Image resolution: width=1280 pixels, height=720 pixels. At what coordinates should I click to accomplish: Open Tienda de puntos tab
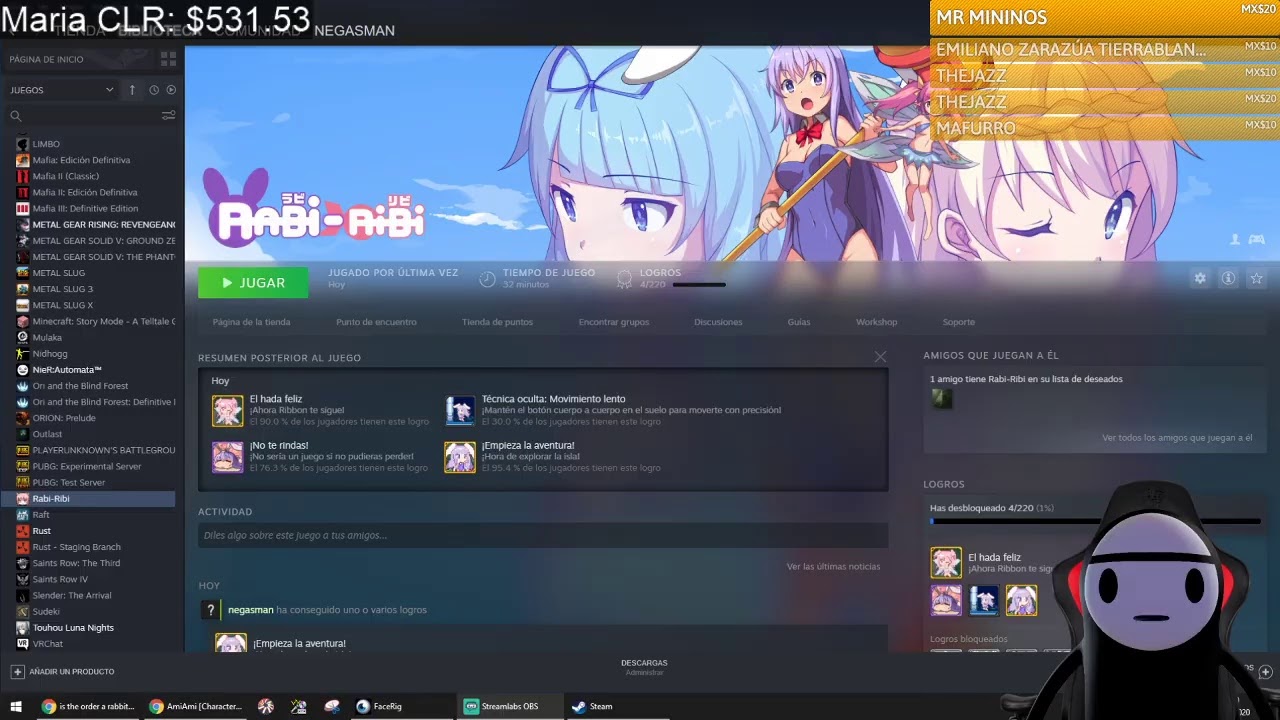click(497, 322)
